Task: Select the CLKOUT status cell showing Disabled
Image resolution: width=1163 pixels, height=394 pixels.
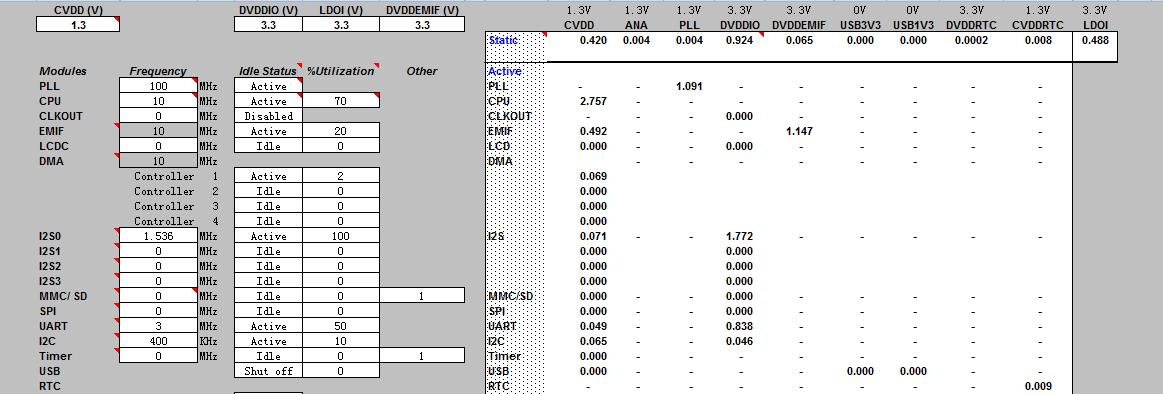Action: (x=268, y=116)
